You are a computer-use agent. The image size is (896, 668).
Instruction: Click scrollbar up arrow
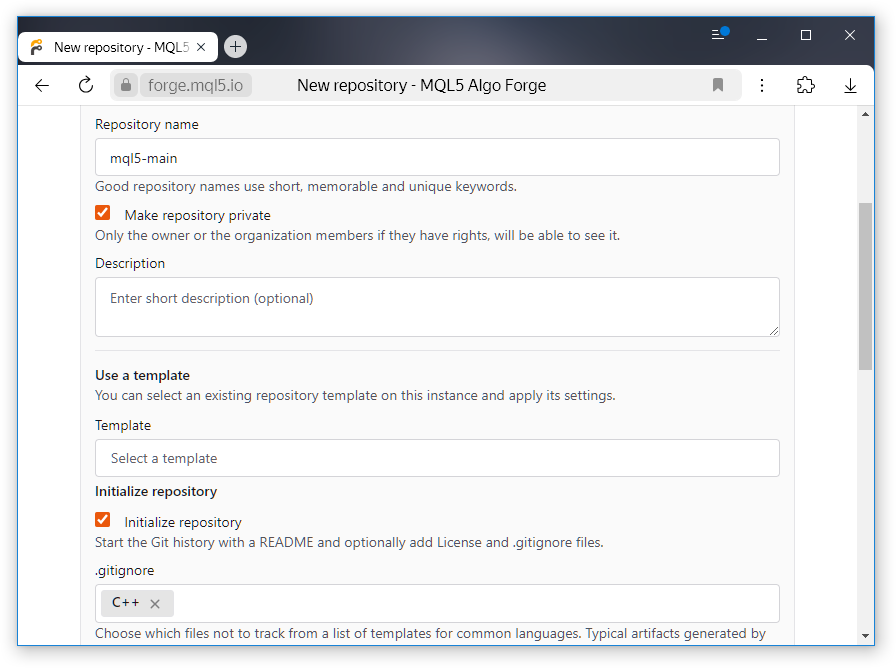(865, 114)
